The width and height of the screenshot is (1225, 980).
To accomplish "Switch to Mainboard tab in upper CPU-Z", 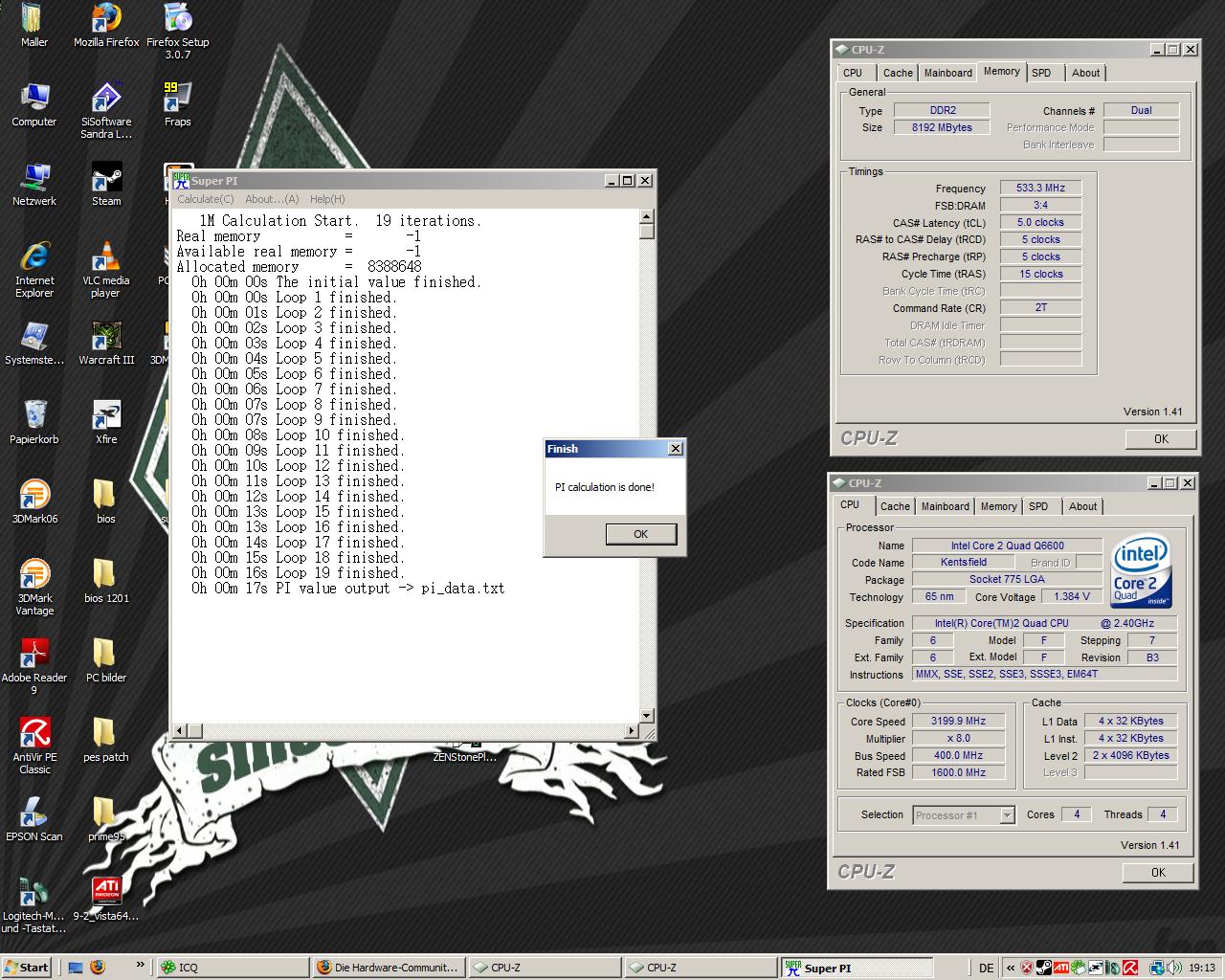I will click(947, 73).
